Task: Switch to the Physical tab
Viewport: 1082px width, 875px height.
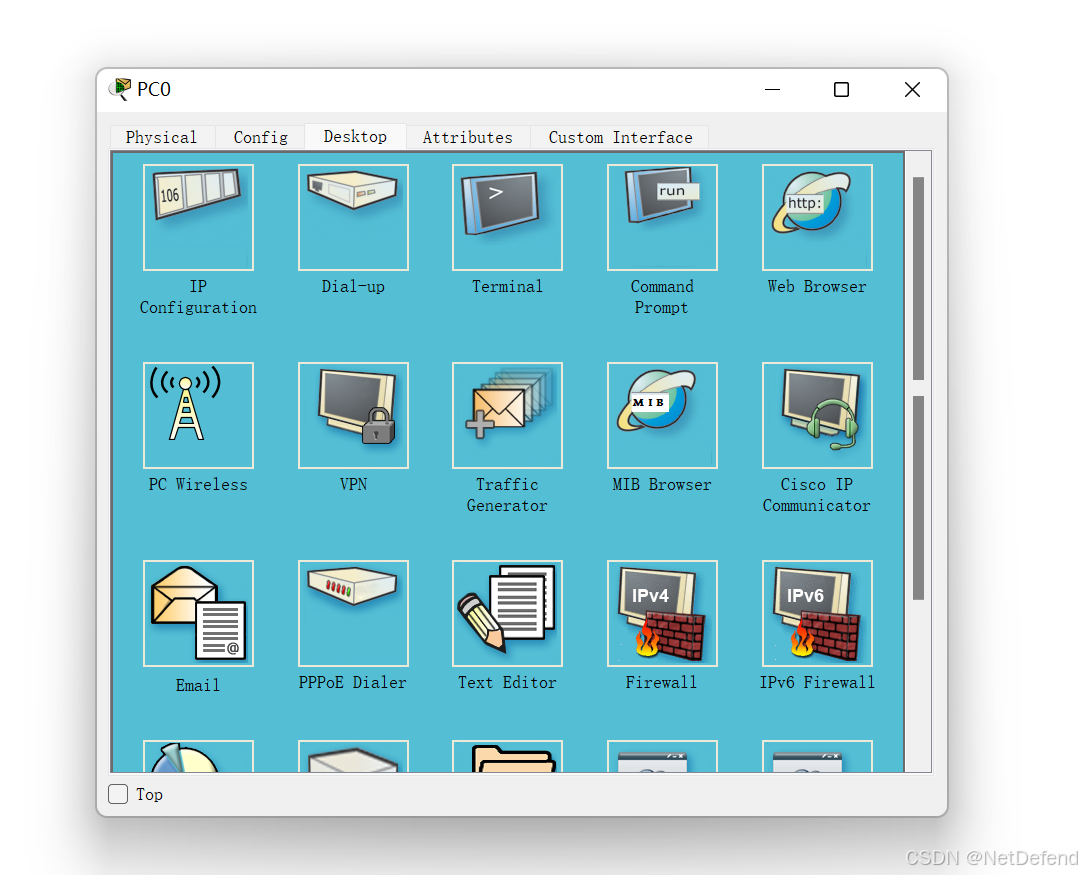Action: coord(161,137)
